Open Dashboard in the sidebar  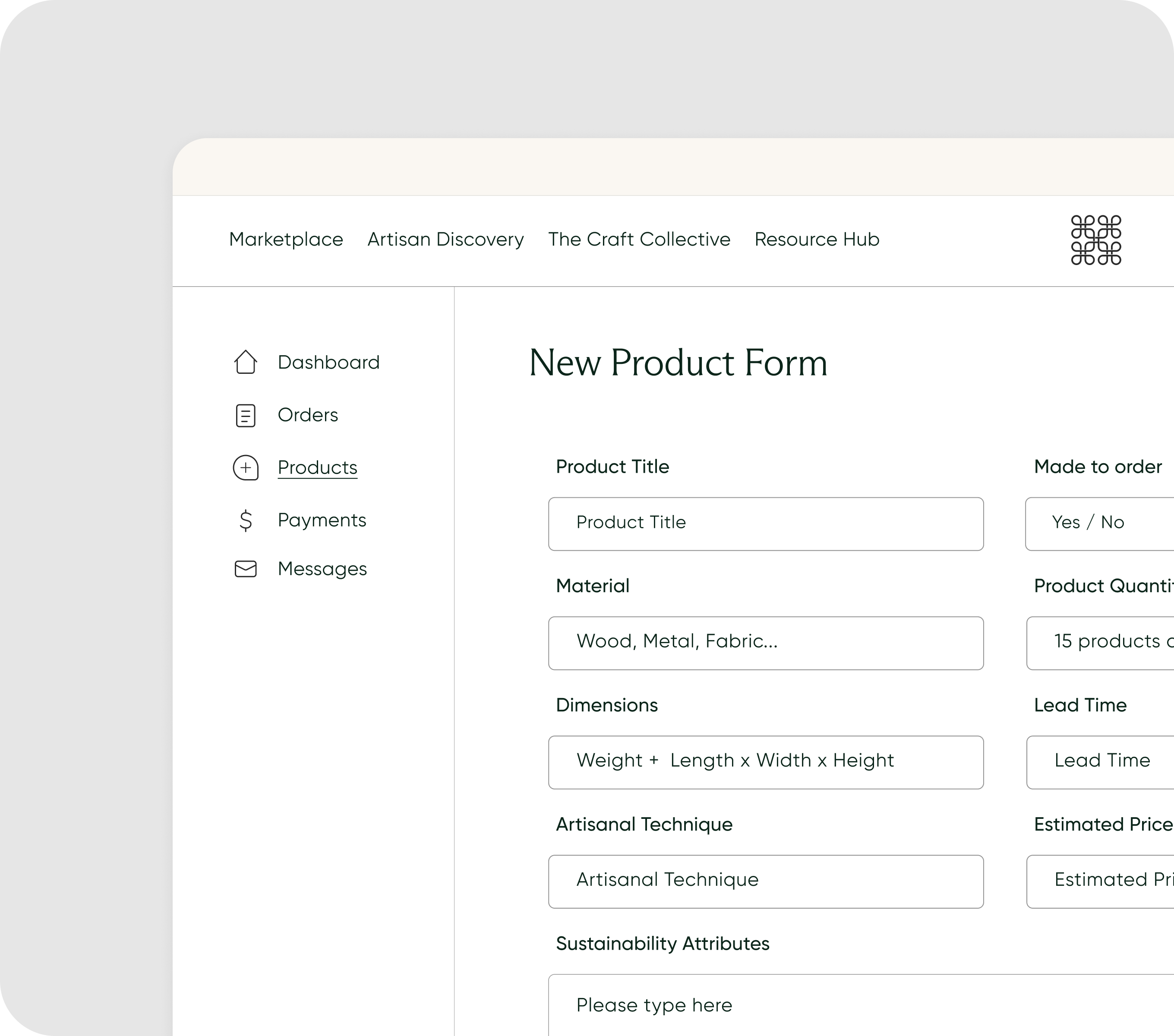tap(328, 362)
